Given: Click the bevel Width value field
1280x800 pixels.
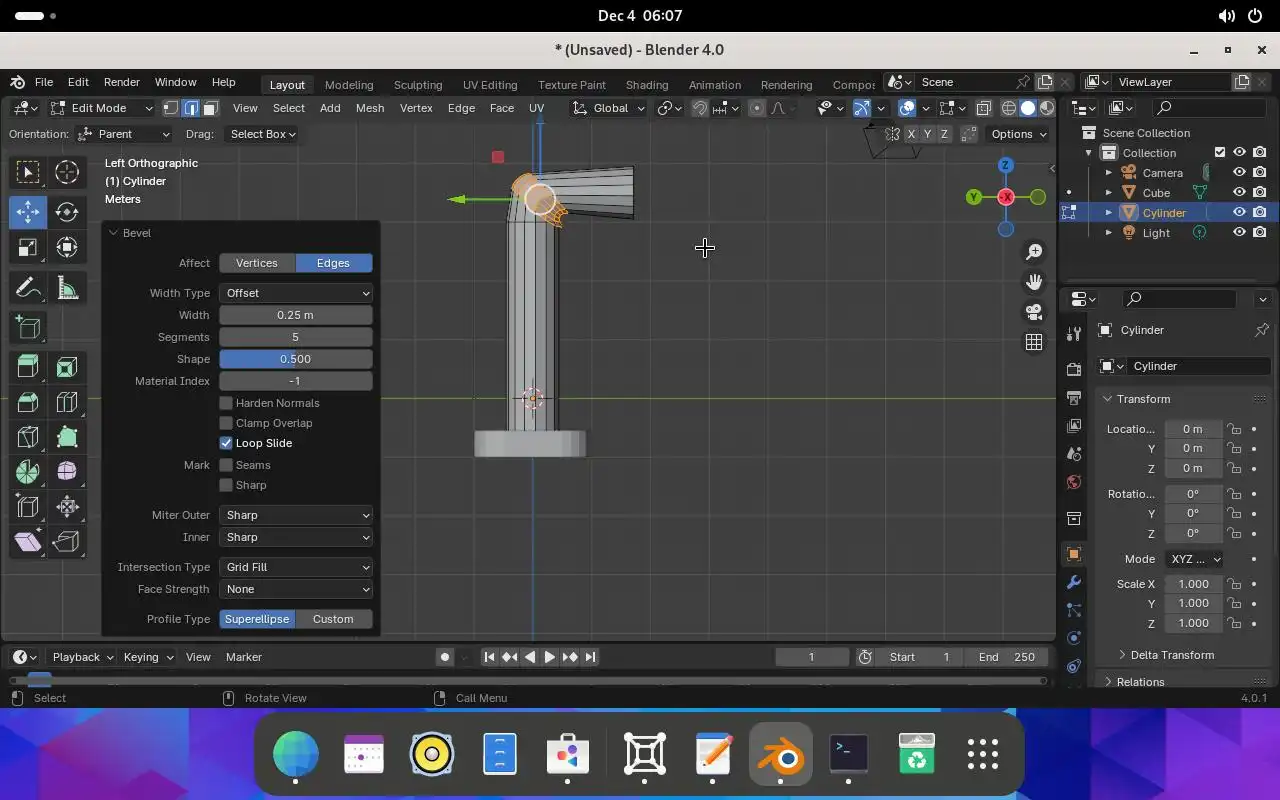Looking at the screenshot, I should coord(296,315).
